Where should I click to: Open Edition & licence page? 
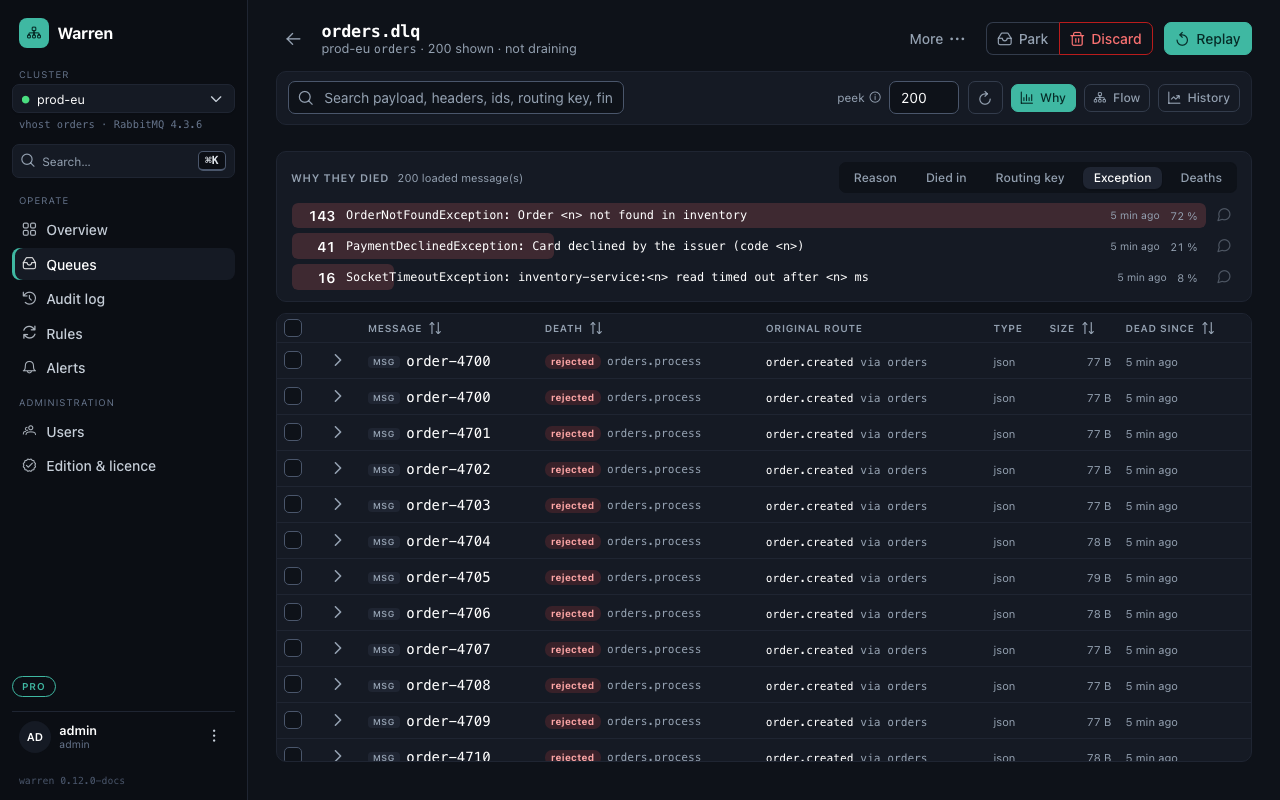pos(124,466)
